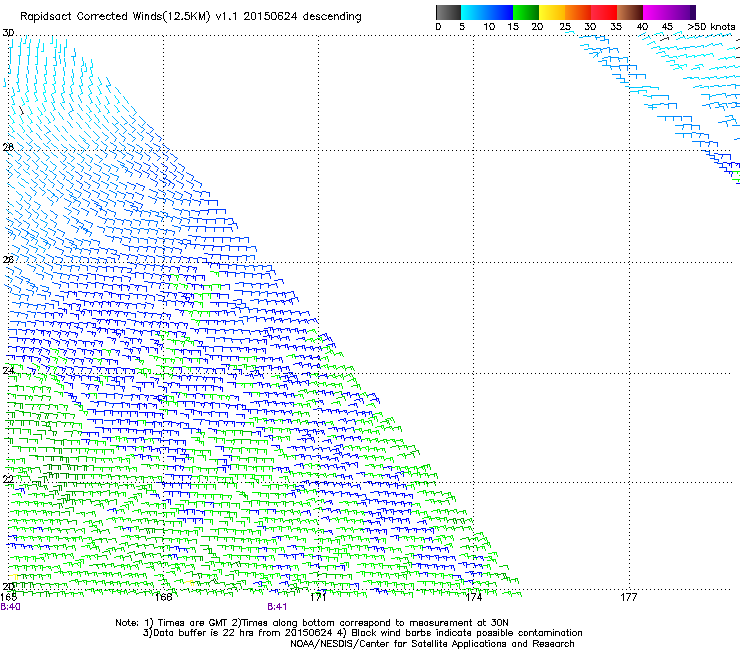Click the NOAA/NESDIS credit line
Viewport: 740px width, 650px height.
tap(432, 644)
